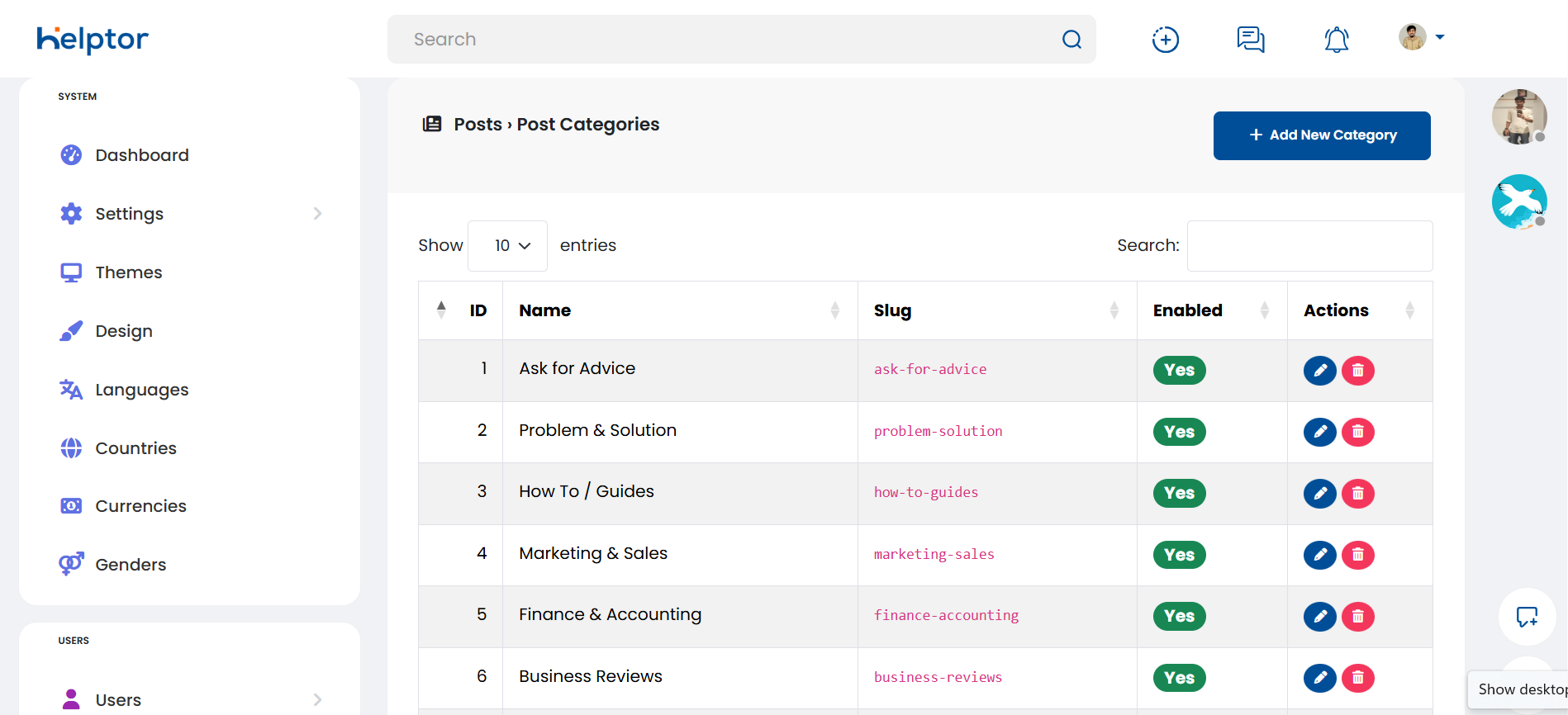
Task: Click the Posts breadcrumb link
Action: [478, 125]
